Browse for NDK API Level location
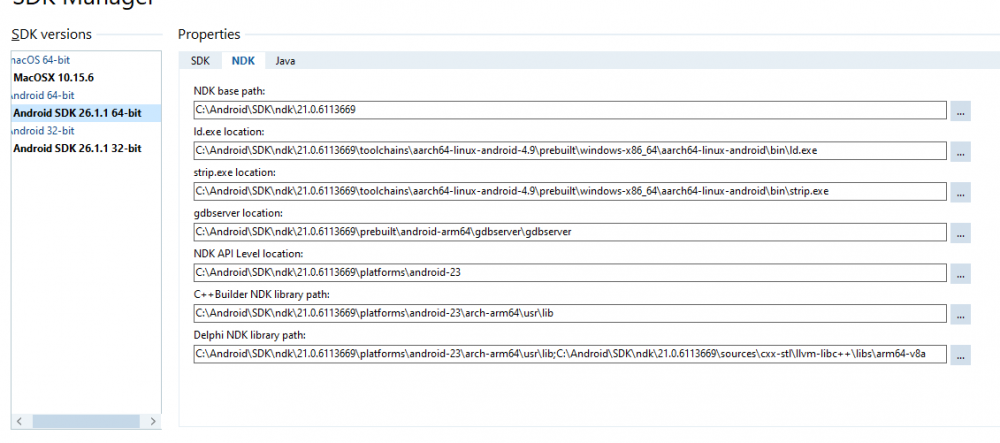Viewport: 1000px width, 443px height. pyautogui.click(x=960, y=273)
